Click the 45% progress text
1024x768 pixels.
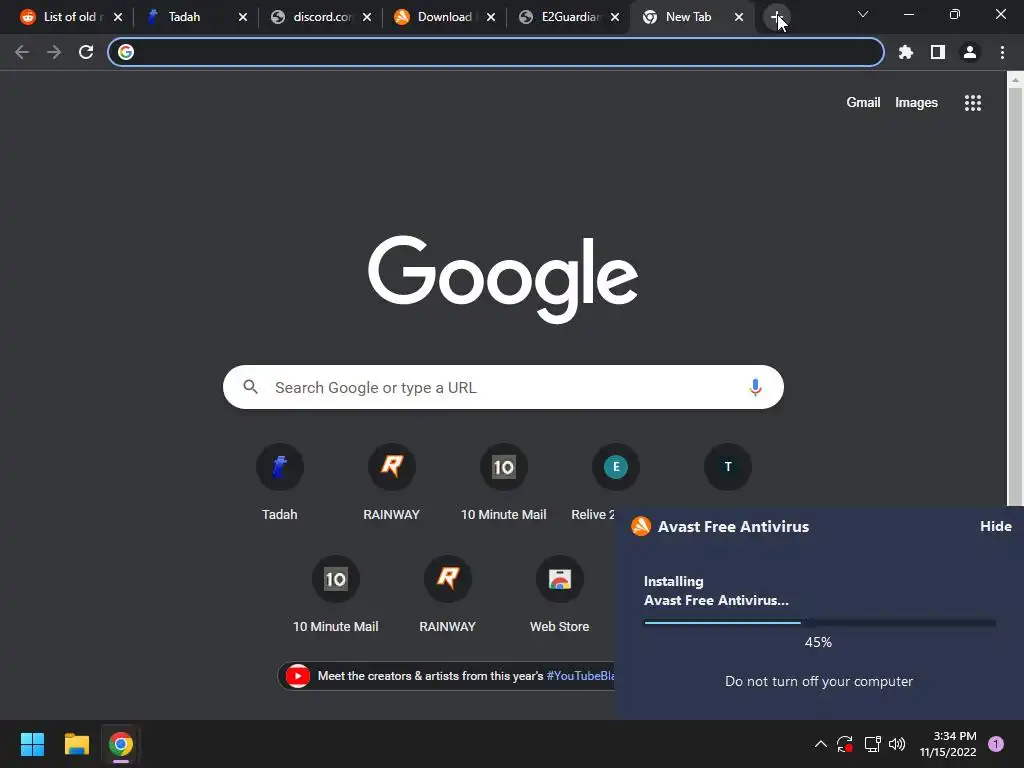[818, 642]
